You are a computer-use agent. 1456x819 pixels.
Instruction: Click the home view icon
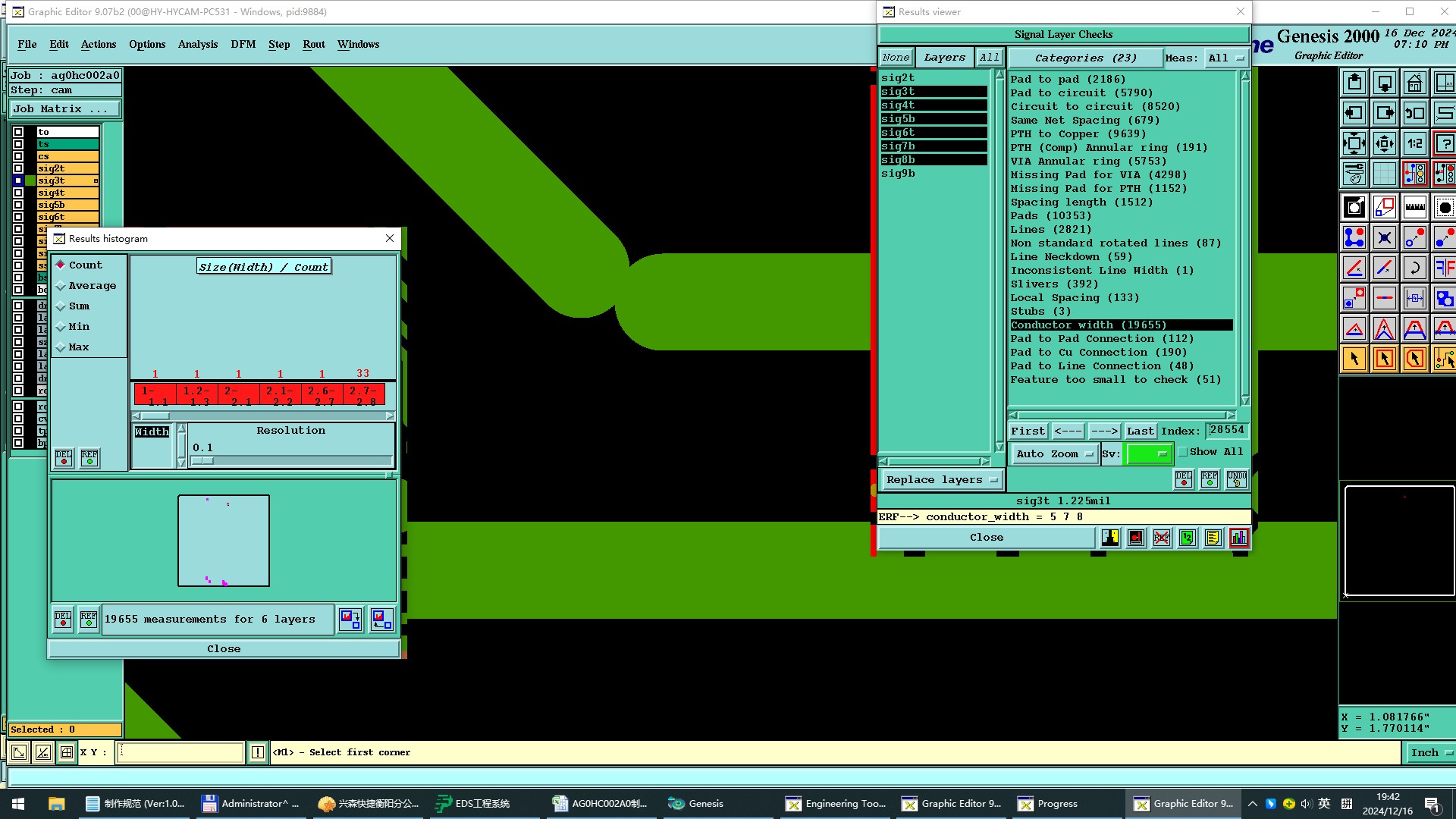[x=1415, y=83]
